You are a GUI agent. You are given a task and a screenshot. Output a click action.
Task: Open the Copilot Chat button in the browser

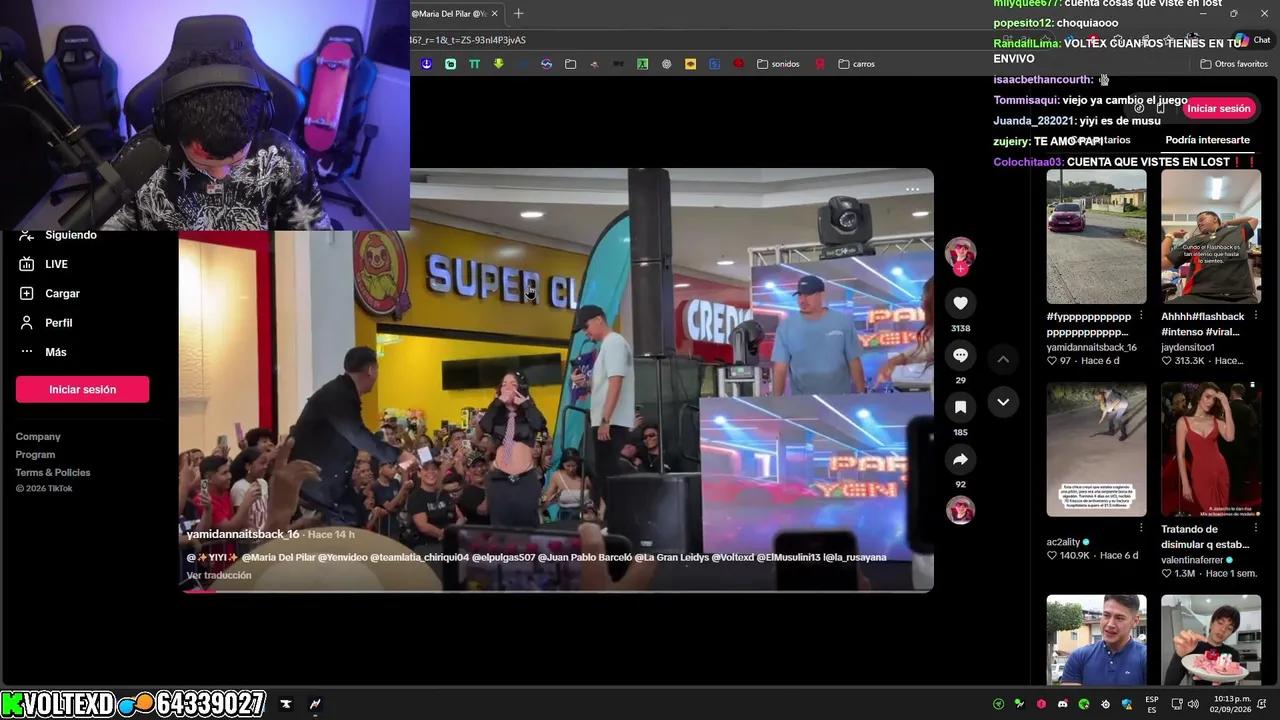(x=1253, y=40)
